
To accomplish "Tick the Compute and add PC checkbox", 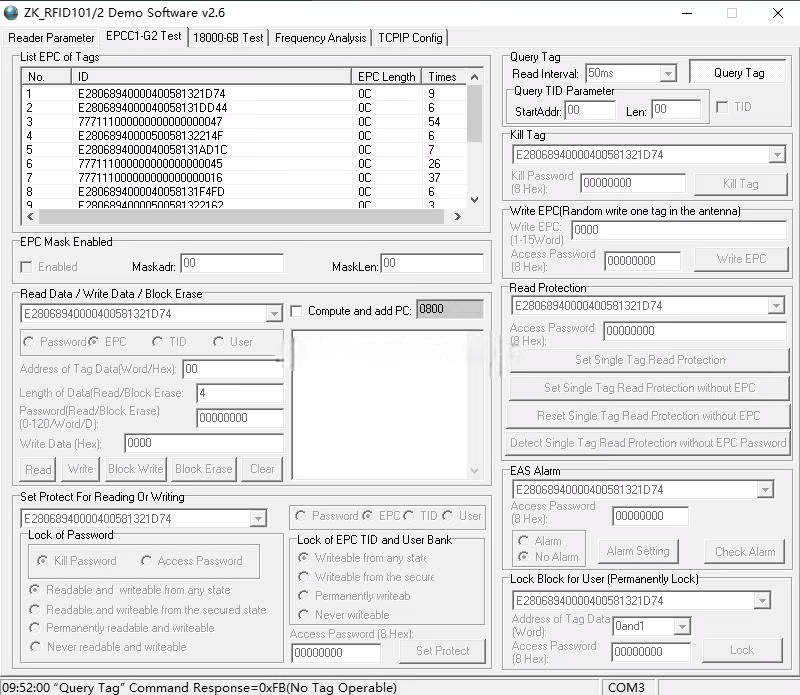I will (296, 311).
